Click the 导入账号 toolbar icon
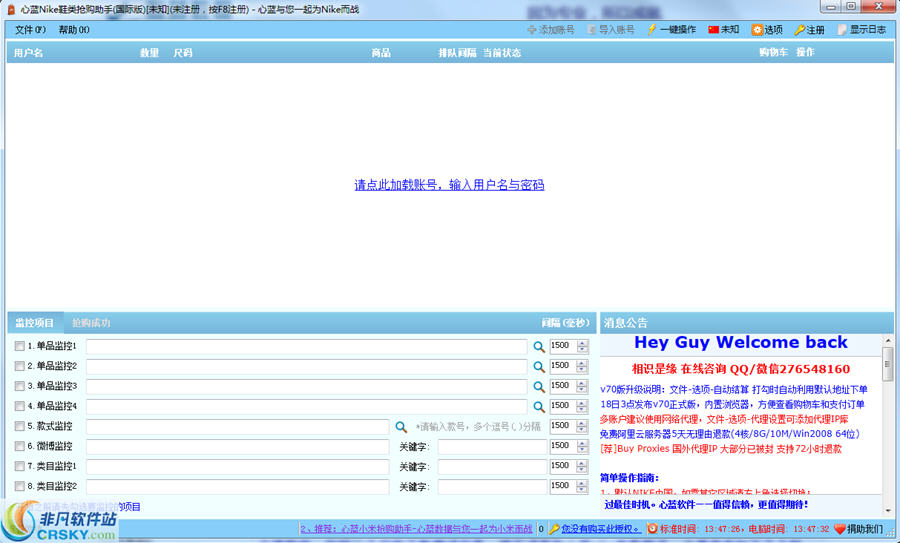 [592, 29]
